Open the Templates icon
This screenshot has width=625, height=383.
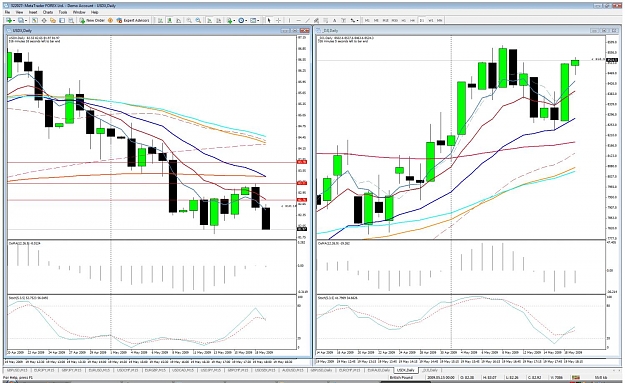pyautogui.click(x=253, y=20)
